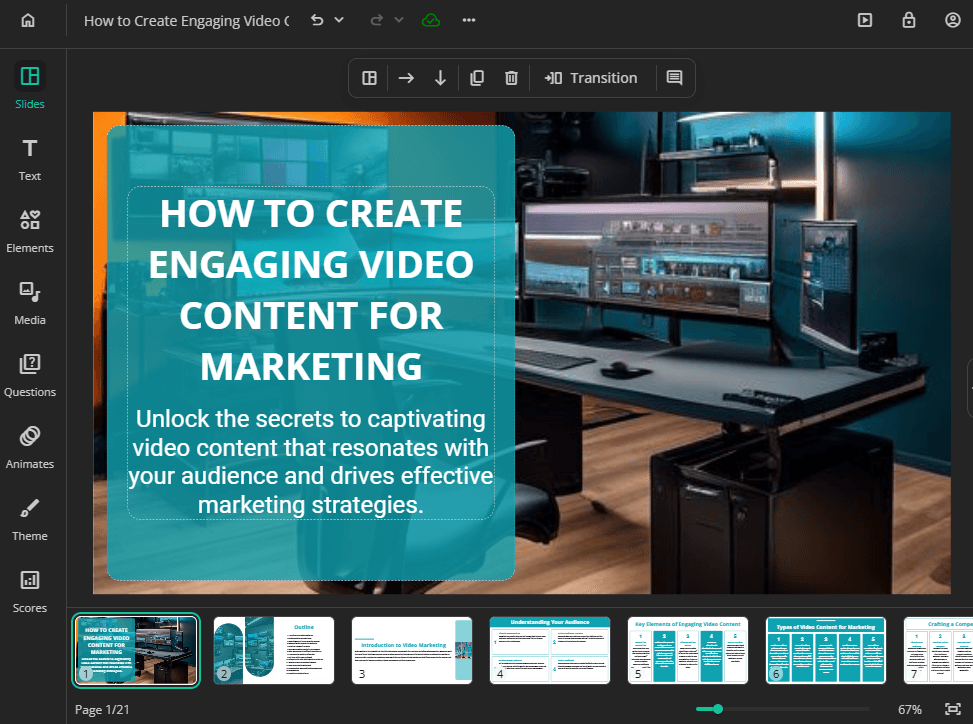Expand the undo history dropdown
973x724 pixels.
coord(339,20)
